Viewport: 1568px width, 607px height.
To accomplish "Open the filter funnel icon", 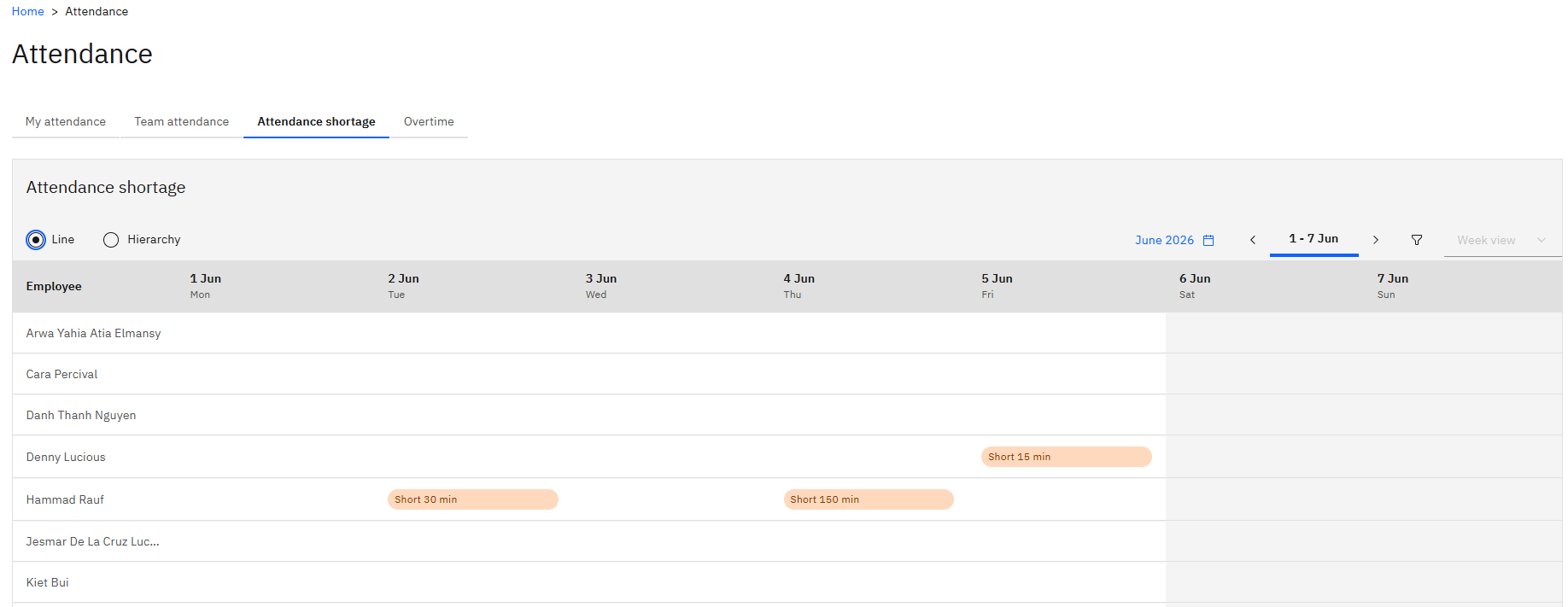I will click(x=1417, y=240).
